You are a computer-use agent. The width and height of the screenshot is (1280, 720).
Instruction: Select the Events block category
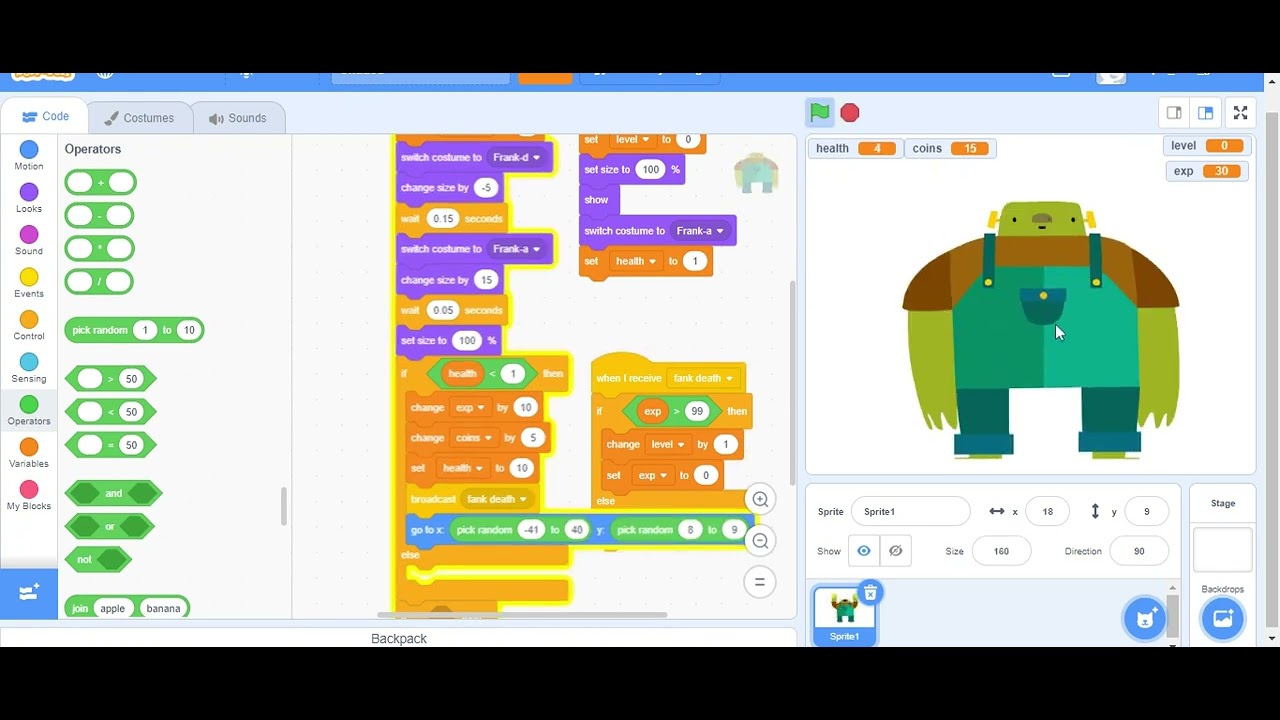[x=29, y=284]
